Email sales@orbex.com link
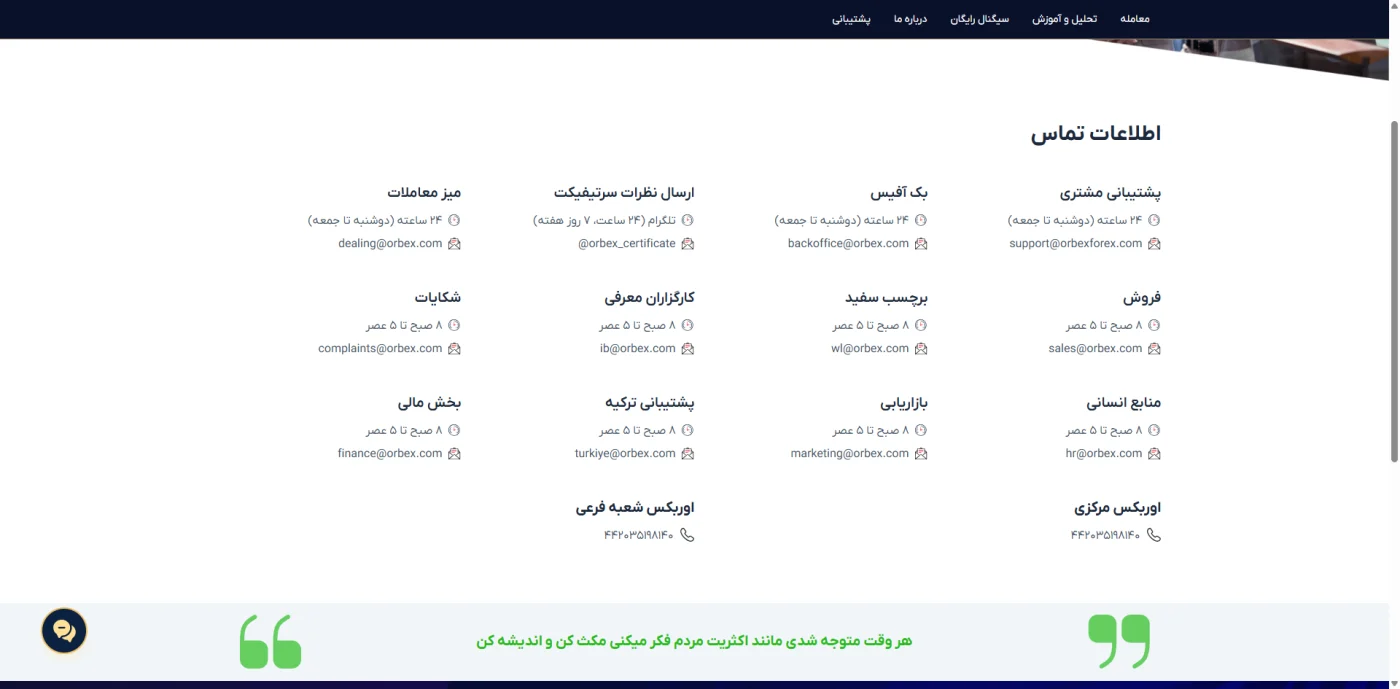The width and height of the screenshot is (1400, 689). [1095, 349]
